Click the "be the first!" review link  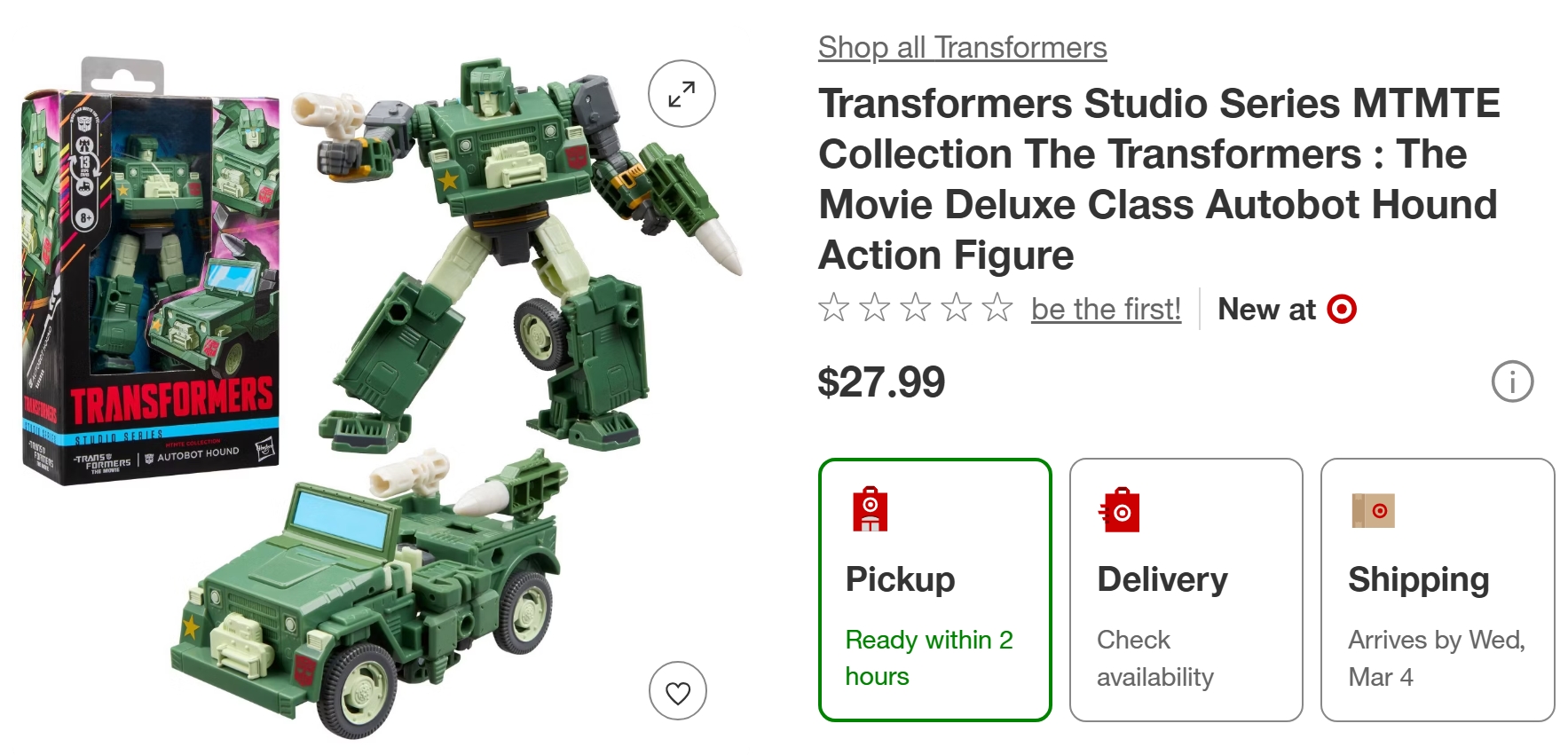tap(1106, 309)
